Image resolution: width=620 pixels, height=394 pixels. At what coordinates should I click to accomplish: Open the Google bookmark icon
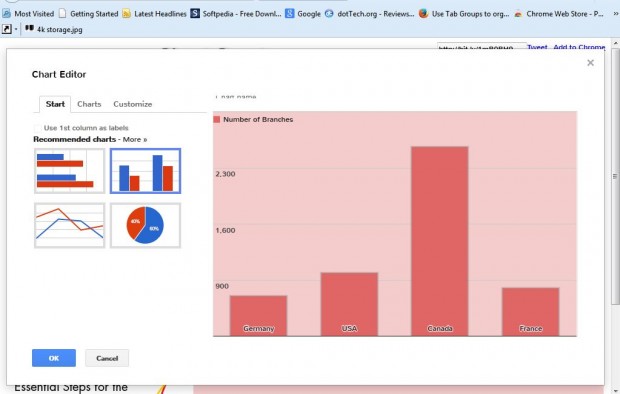click(x=290, y=13)
